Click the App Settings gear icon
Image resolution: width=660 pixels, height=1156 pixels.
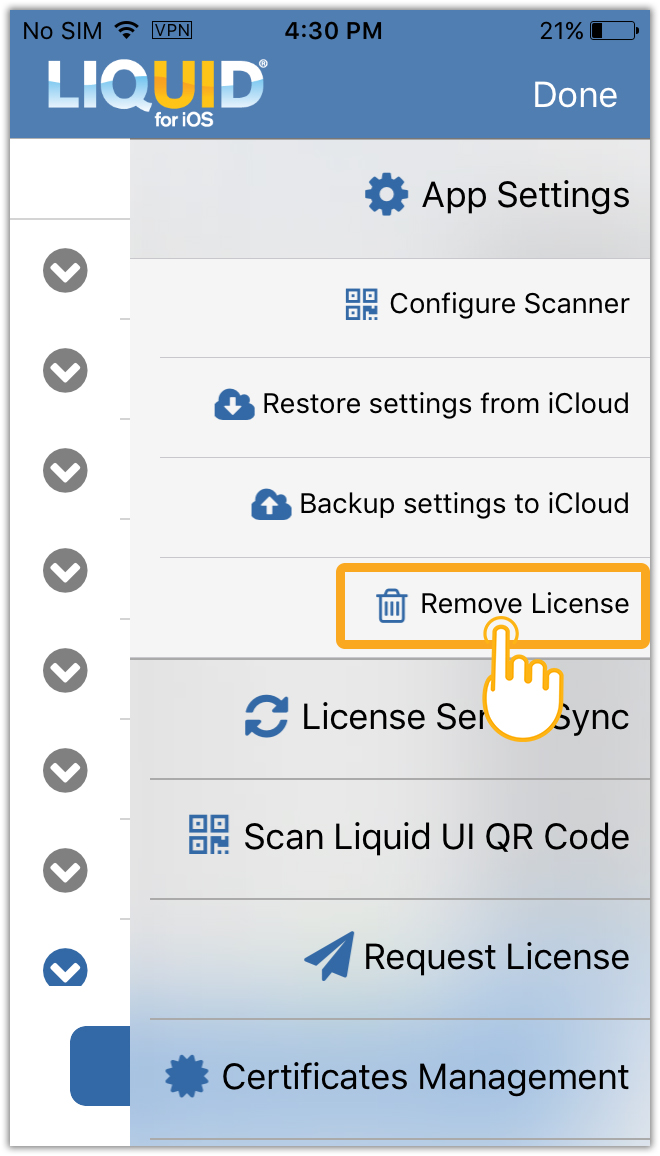(386, 195)
